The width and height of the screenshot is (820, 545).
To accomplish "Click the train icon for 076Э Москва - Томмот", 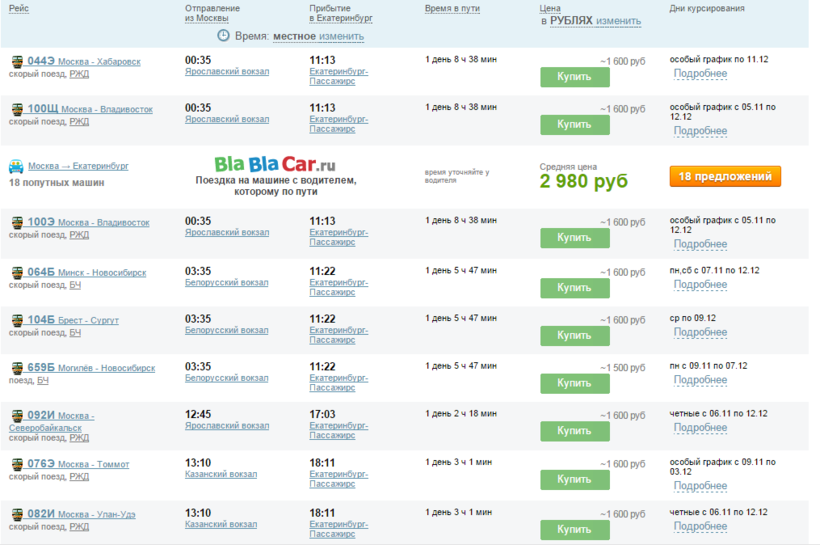I will pos(17,464).
